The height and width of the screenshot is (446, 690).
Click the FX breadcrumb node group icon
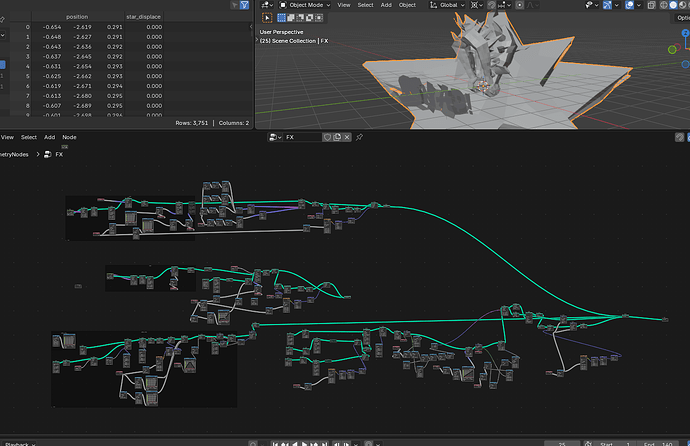pos(48,154)
